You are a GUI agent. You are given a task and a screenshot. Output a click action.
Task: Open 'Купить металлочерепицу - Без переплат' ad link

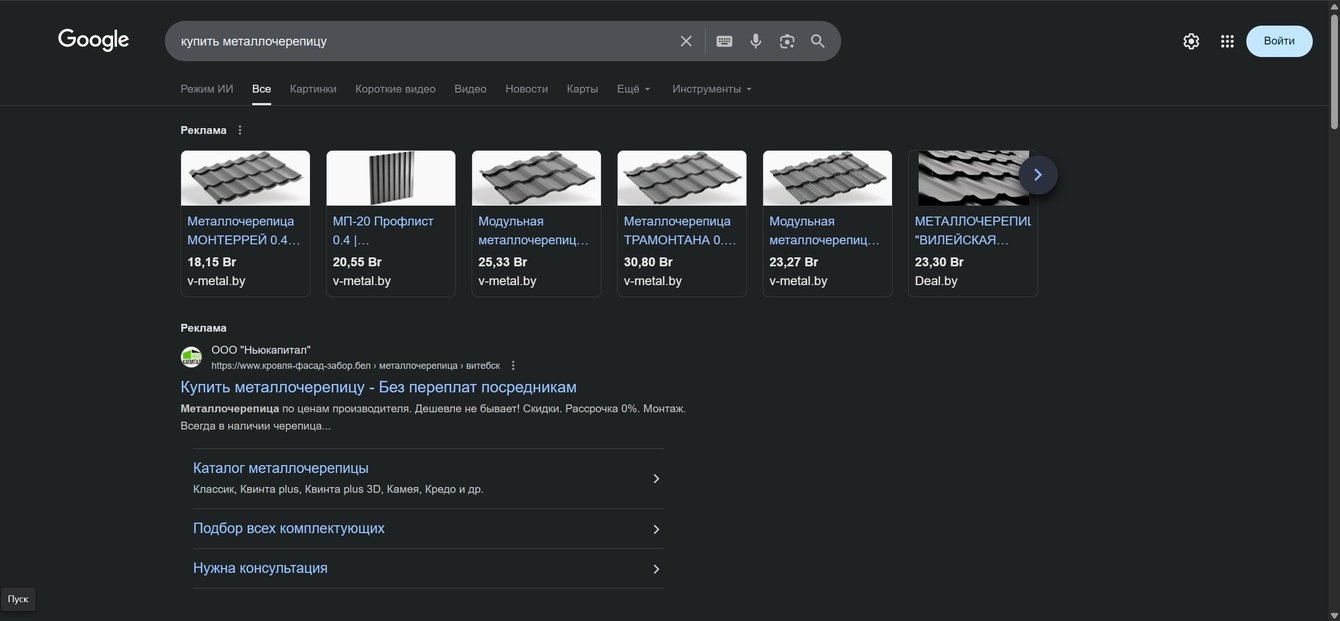point(378,387)
